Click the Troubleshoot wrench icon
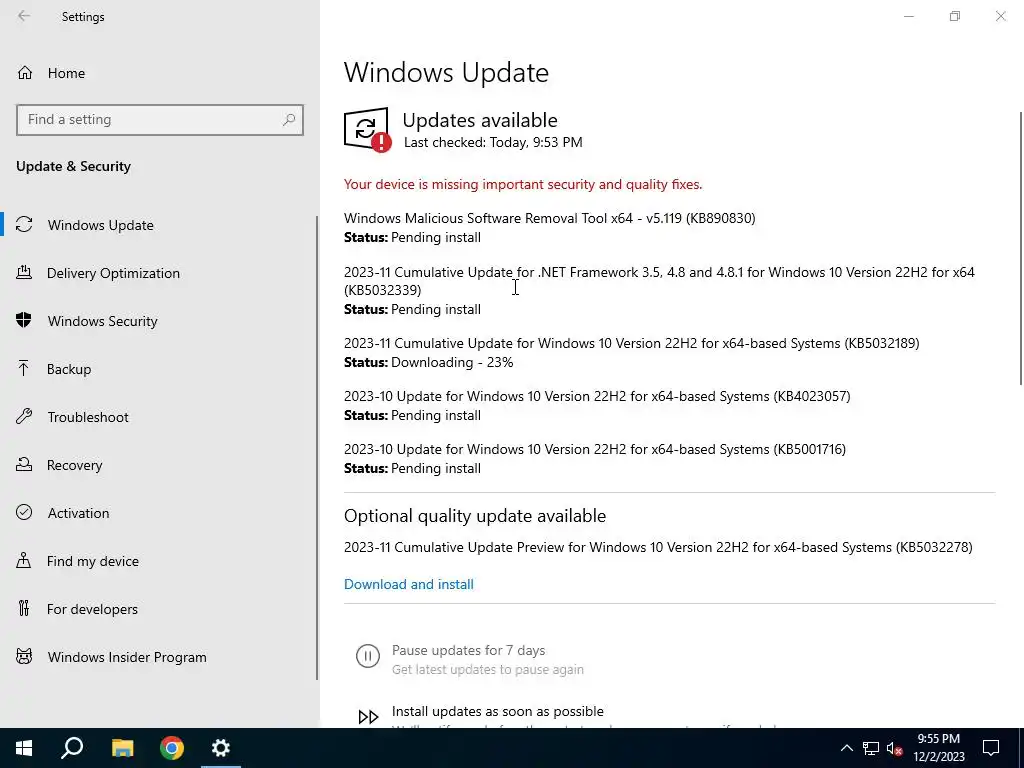This screenshot has height=768, width=1024. (24, 417)
